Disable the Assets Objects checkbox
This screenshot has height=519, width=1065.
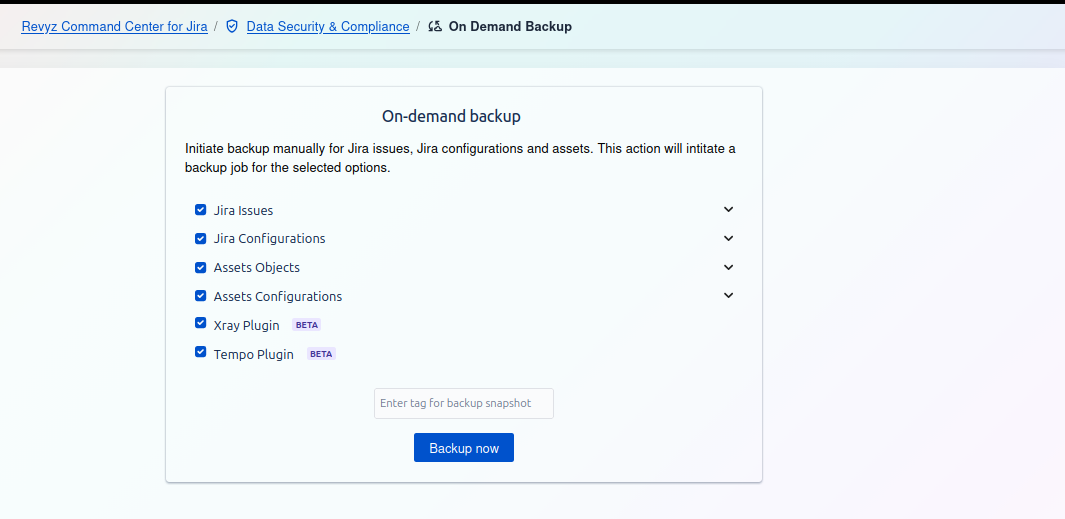[x=200, y=268]
